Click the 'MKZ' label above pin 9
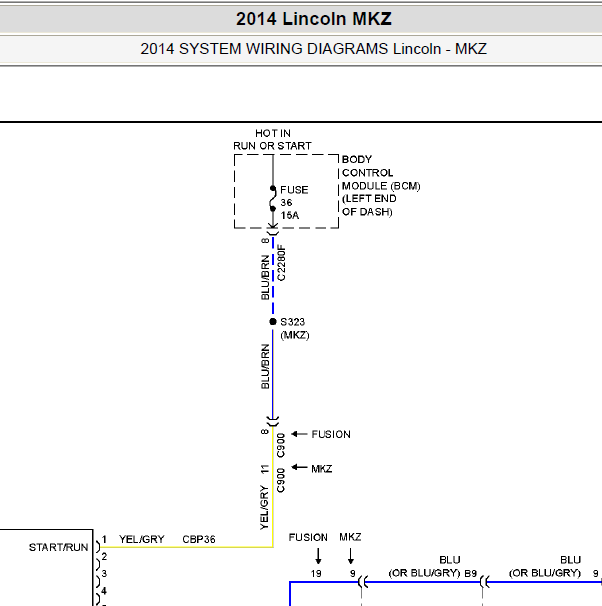The width and height of the screenshot is (602, 606). click(x=350, y=537)
